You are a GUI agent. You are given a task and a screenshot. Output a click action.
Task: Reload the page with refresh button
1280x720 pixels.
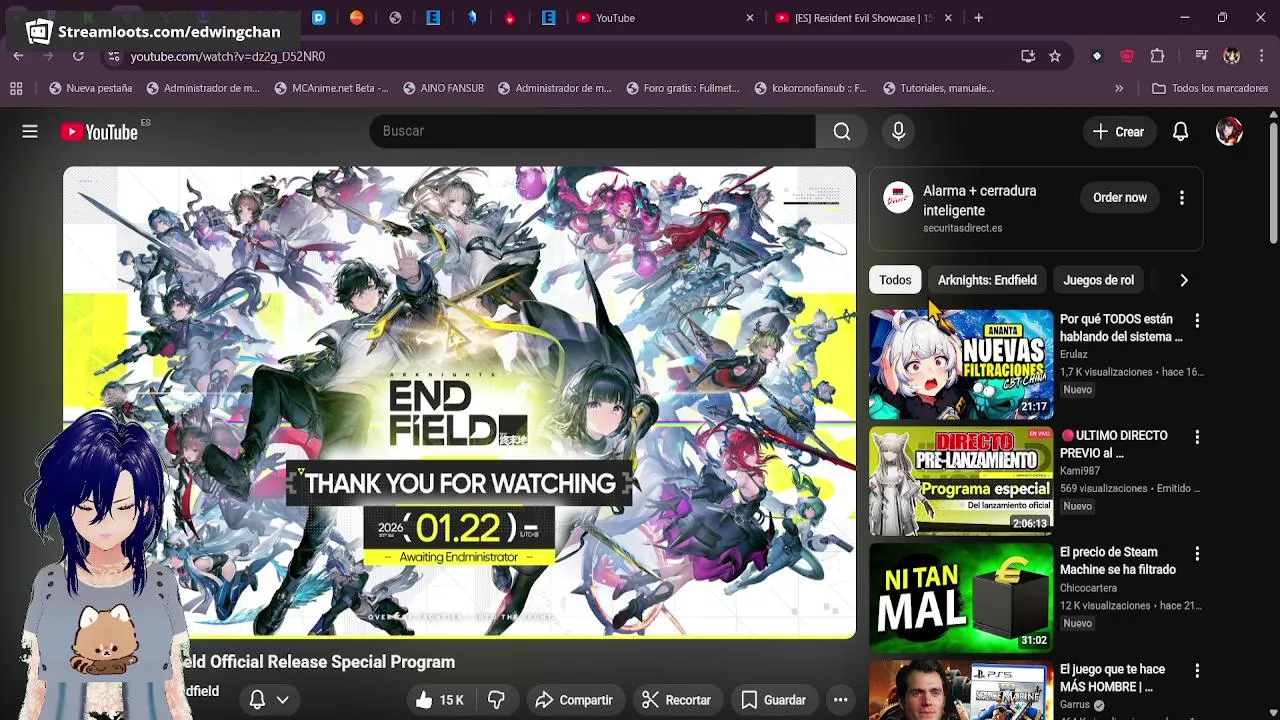coord(78,56)
